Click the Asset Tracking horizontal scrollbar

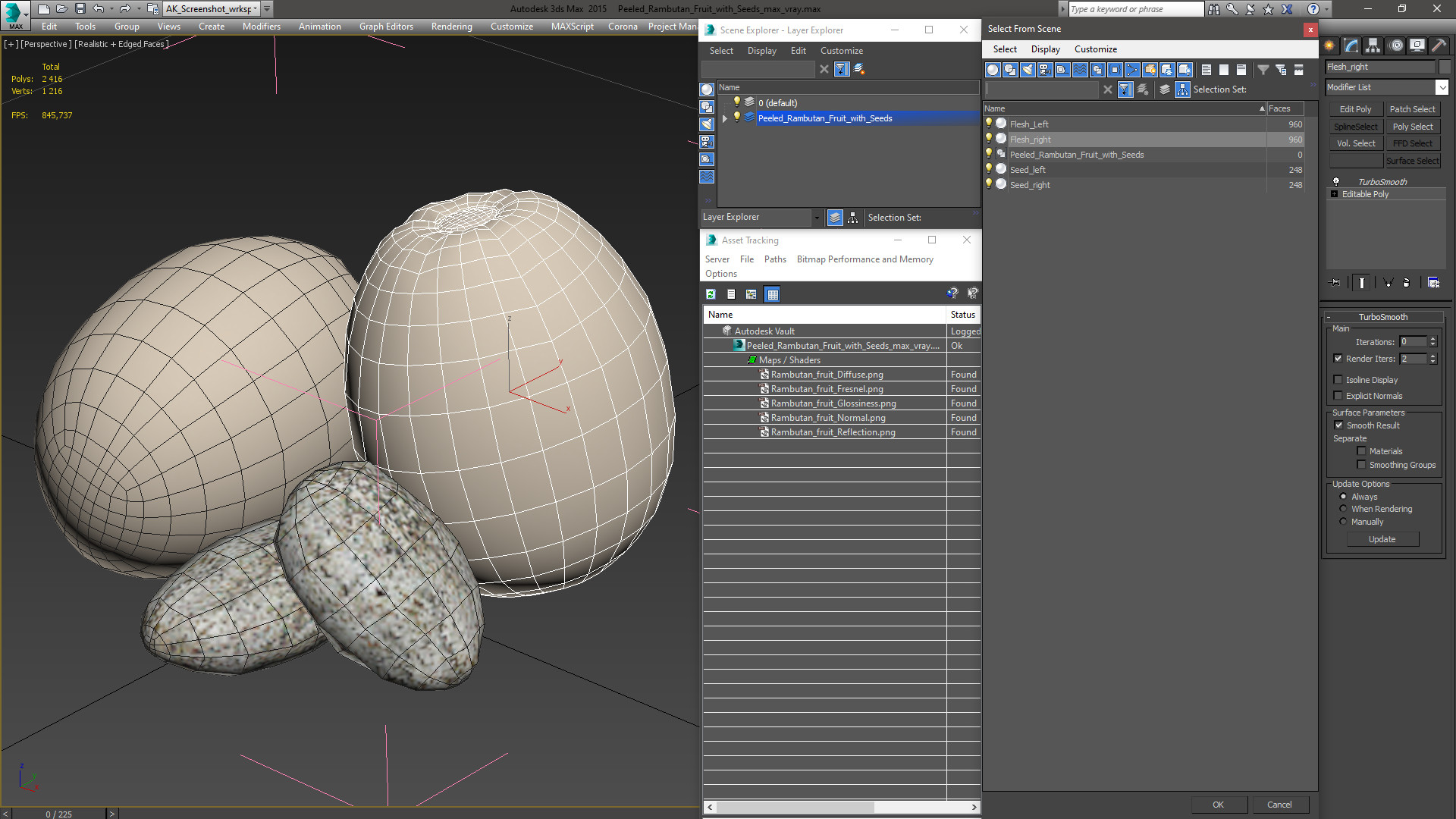point(796,807)
